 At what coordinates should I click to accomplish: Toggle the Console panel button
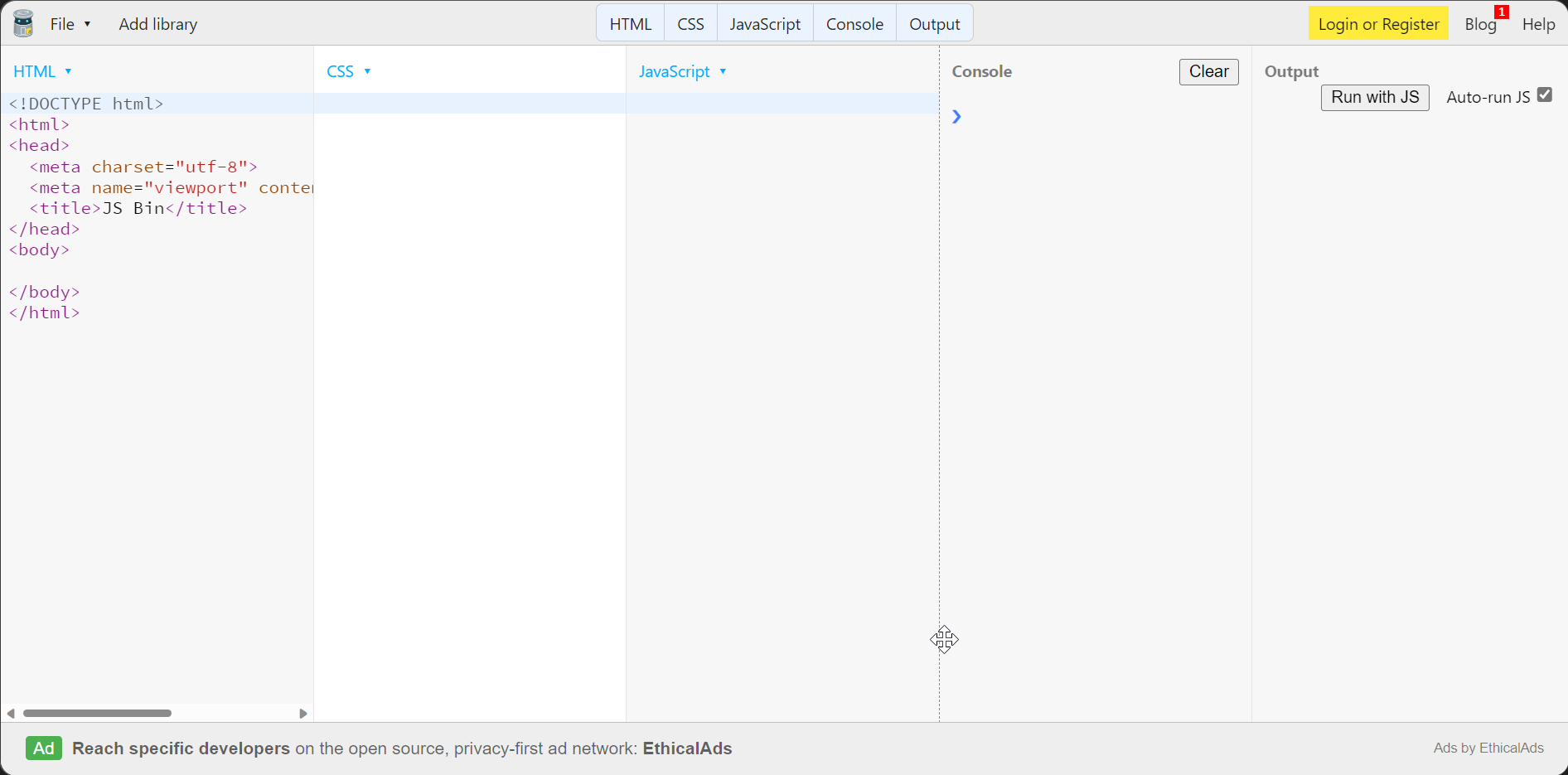(x=854, y=24)
